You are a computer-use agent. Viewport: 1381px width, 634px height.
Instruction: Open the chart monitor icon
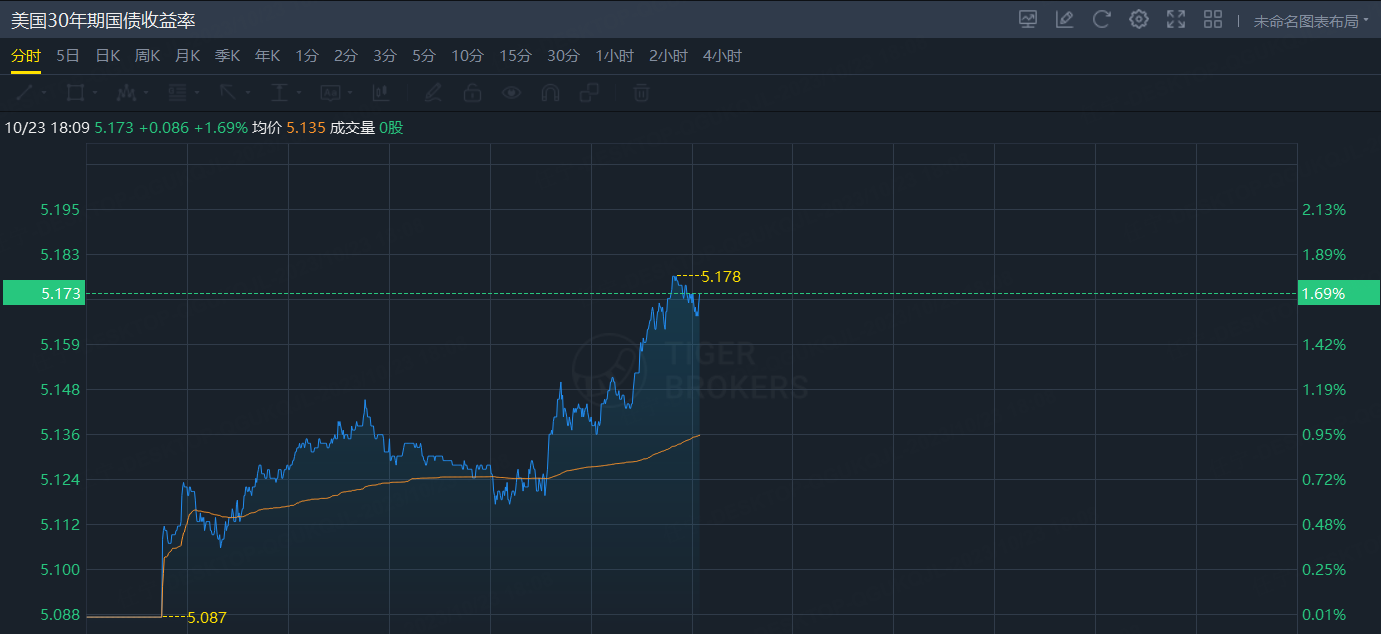(1028, 19)
